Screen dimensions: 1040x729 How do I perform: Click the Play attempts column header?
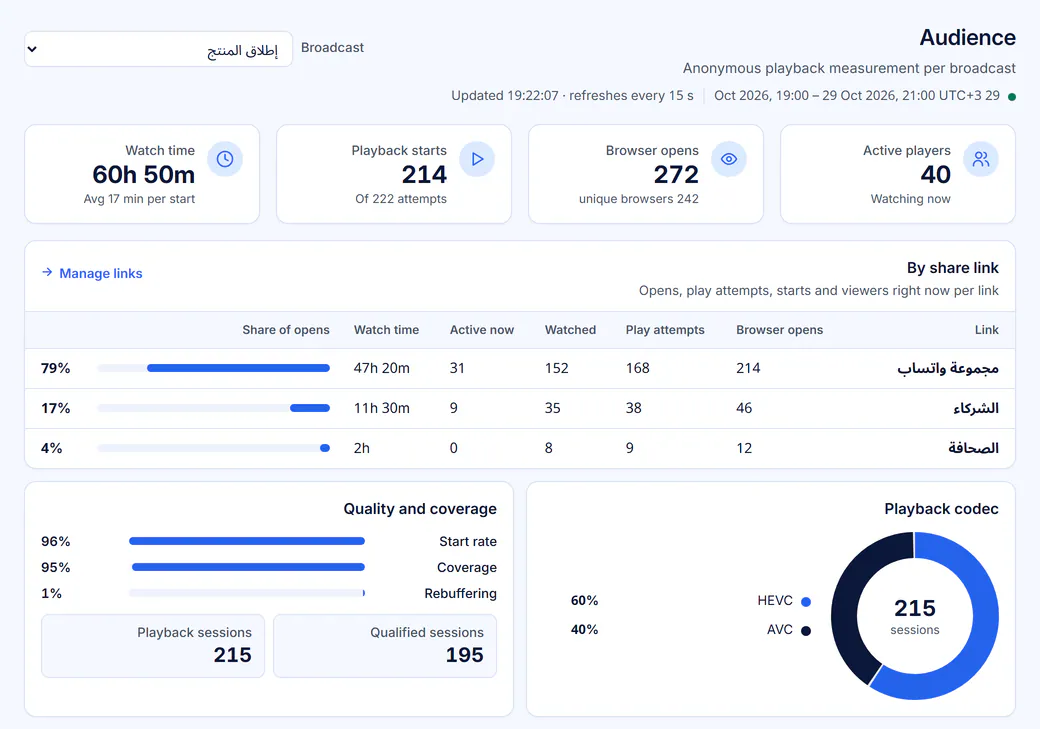pyautogui.click(x=665, y=330)
